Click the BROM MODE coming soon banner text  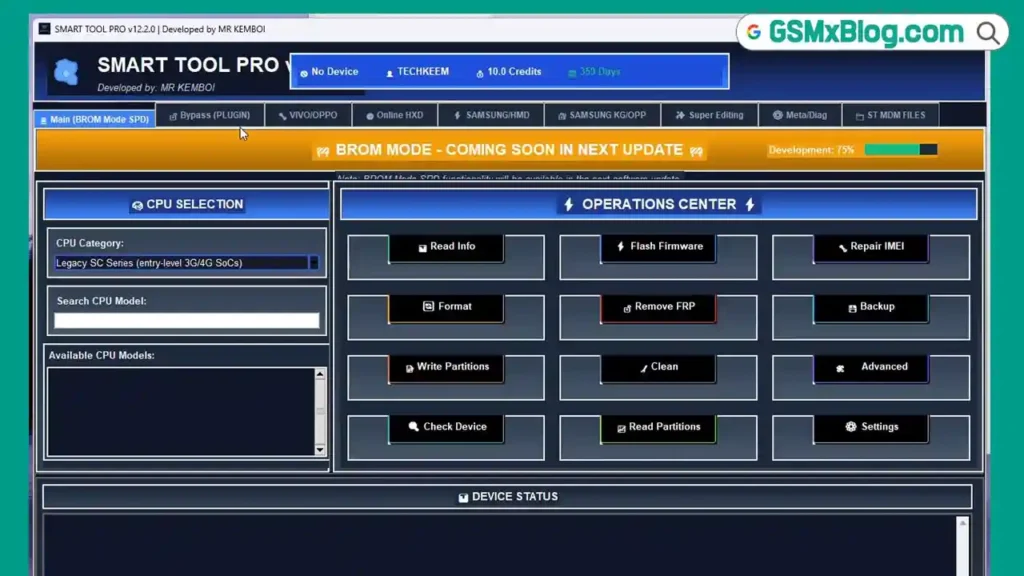509,150
